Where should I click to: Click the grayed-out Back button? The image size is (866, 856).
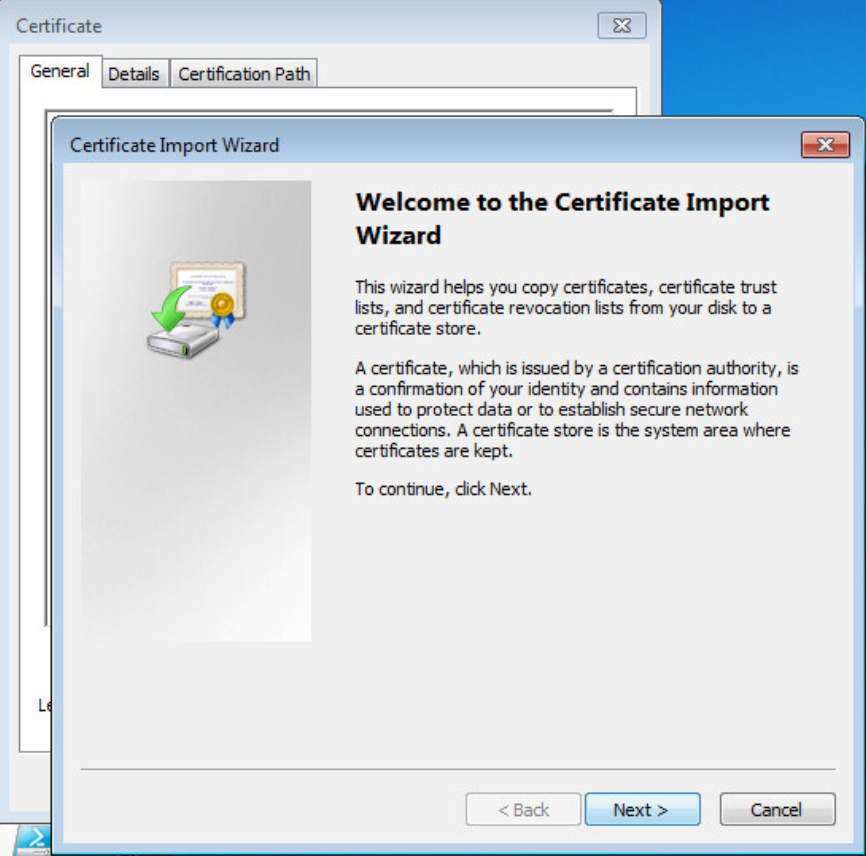pyautogui.click(x=523, y=809)
